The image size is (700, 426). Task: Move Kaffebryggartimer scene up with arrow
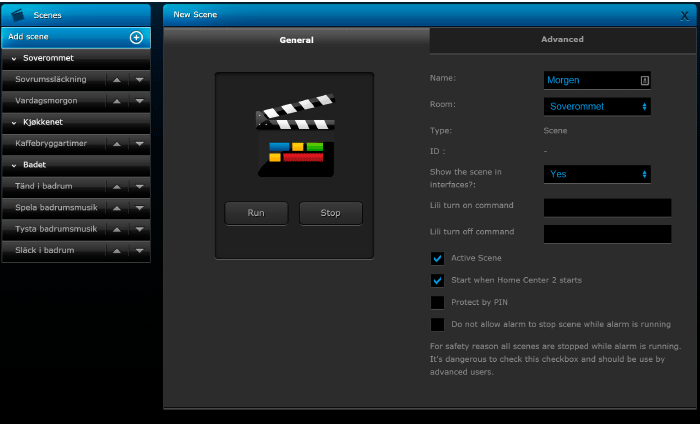(118, 144)
